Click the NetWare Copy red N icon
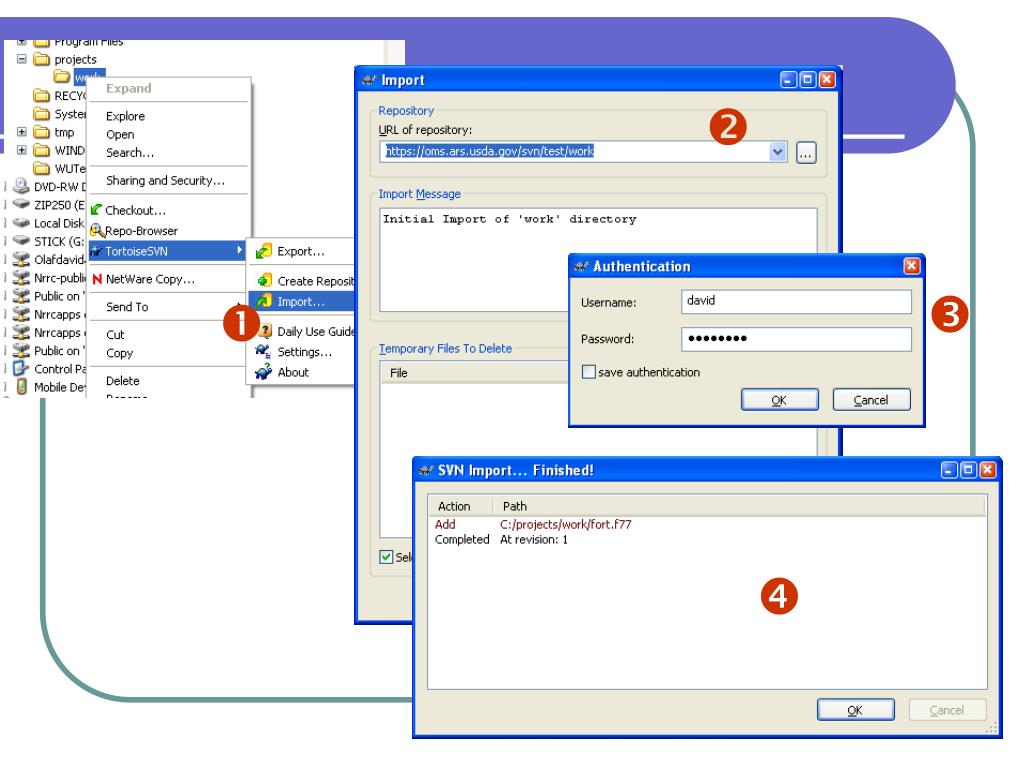1024x768 pixels. click(x=97, y=279)
